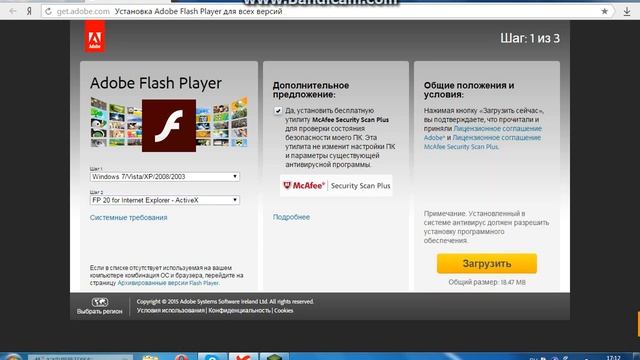Open browser downloads arrow icon

[627, 11]
